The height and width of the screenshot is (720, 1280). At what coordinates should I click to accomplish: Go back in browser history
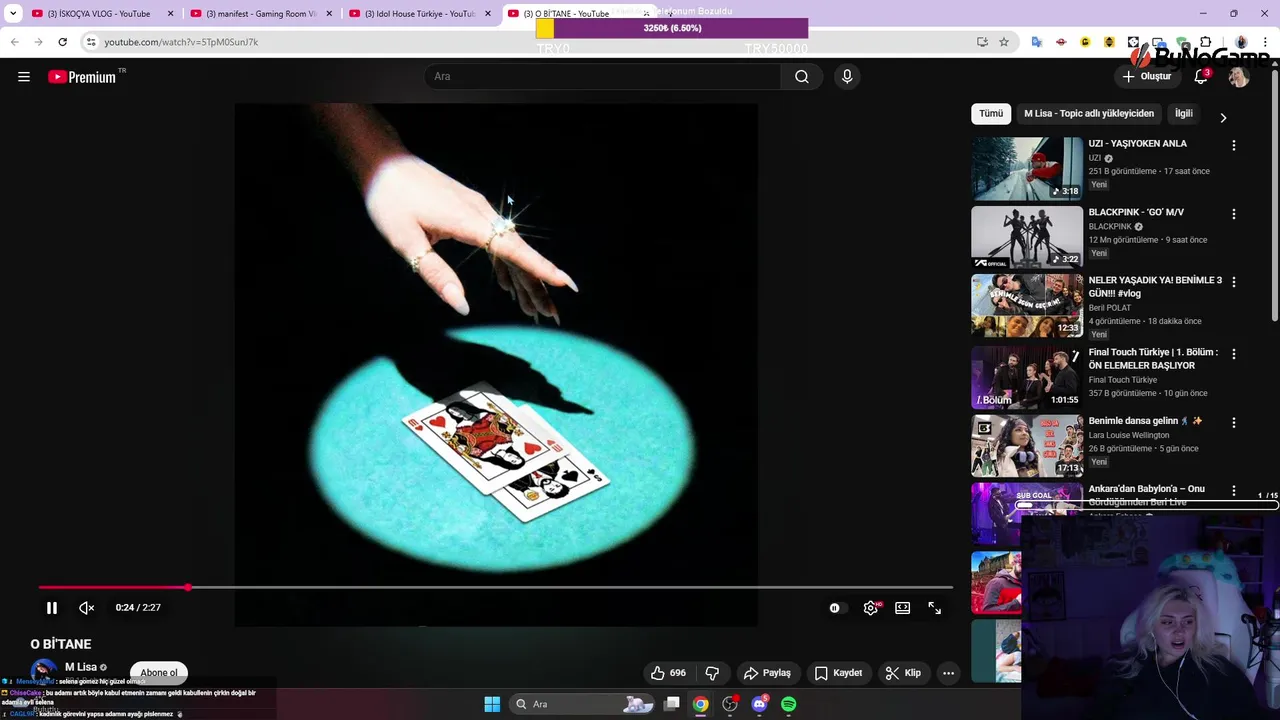point(14,42)
